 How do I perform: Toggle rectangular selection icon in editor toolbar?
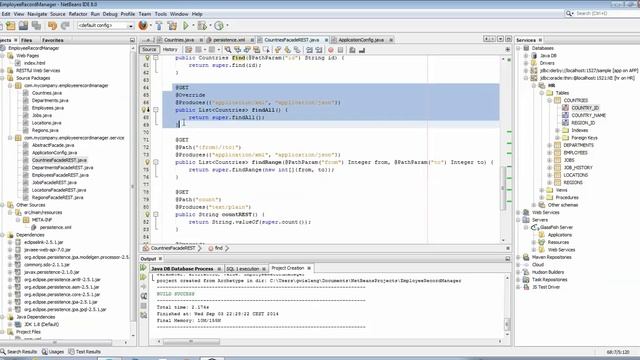[266, 50]
